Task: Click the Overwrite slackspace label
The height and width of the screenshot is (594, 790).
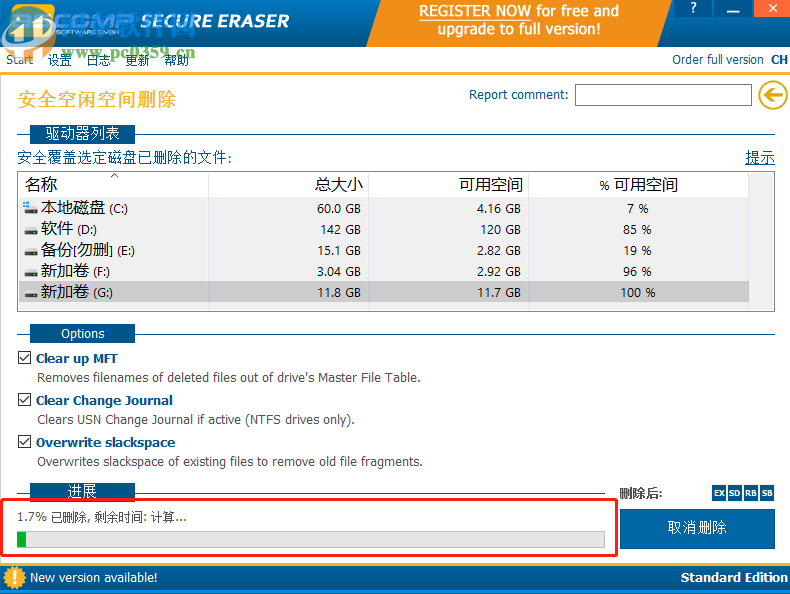Action: [106, 442]
